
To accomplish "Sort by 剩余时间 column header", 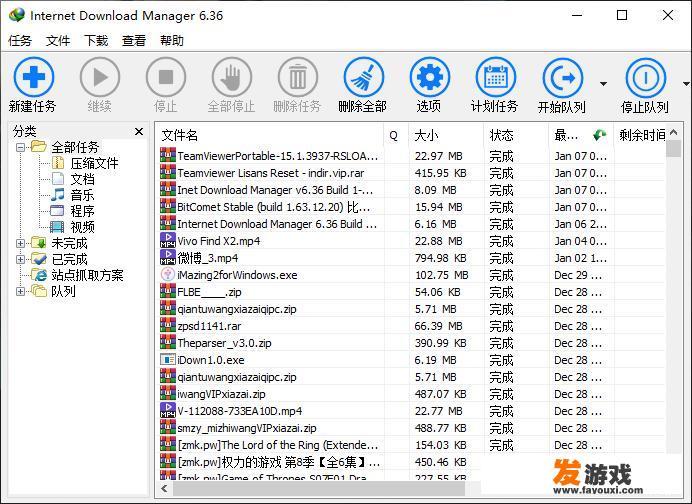I will coord(640,135).
